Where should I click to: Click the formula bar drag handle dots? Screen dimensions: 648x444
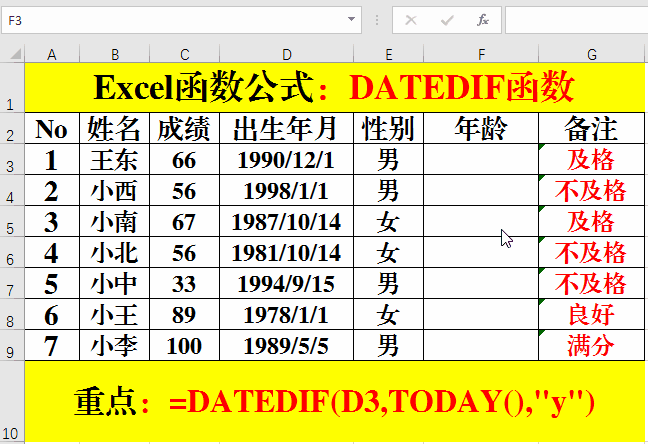click(x=376, y=20)
